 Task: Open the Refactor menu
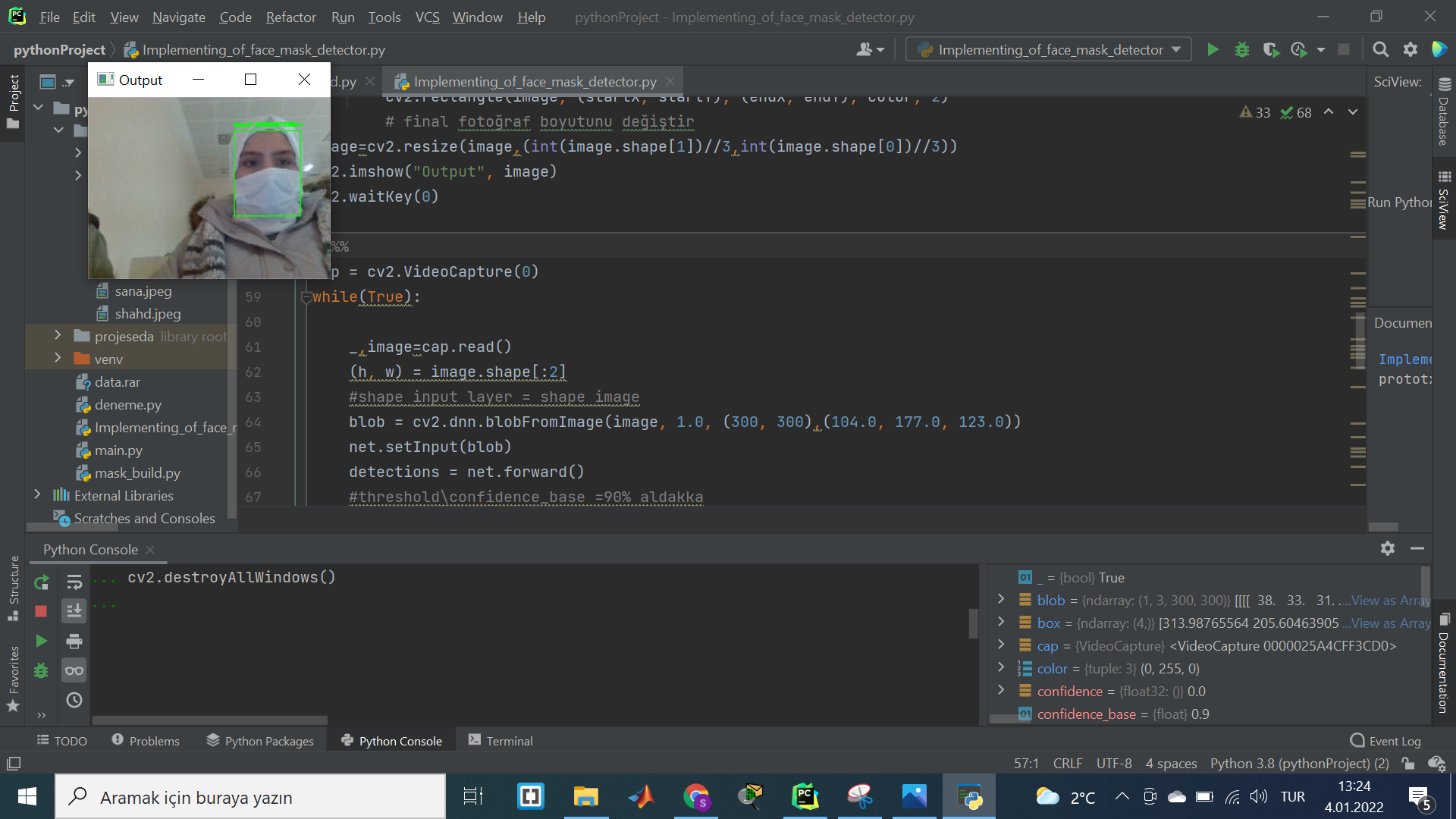click(x=290, y=17)
